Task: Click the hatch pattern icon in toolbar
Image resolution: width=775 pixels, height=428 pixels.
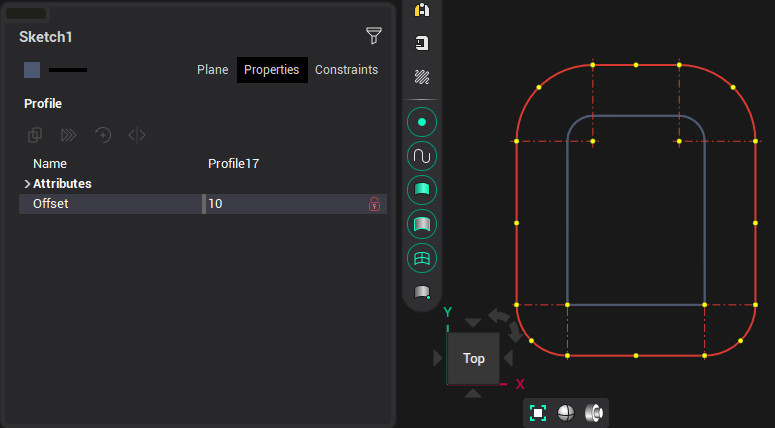Action: pyautogui.click(x=422, y=77)
